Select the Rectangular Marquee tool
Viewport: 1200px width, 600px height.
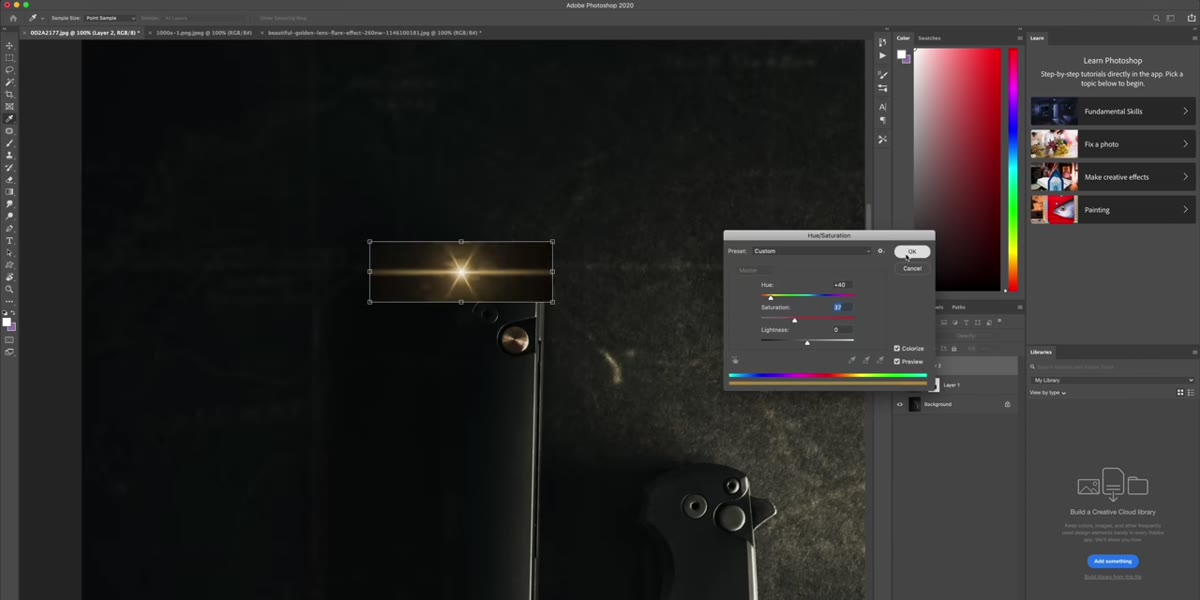click(10, 58)
